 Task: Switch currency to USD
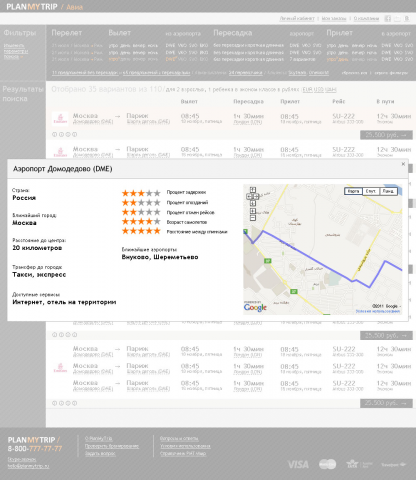pyautogui.click(x=319, y=89)
